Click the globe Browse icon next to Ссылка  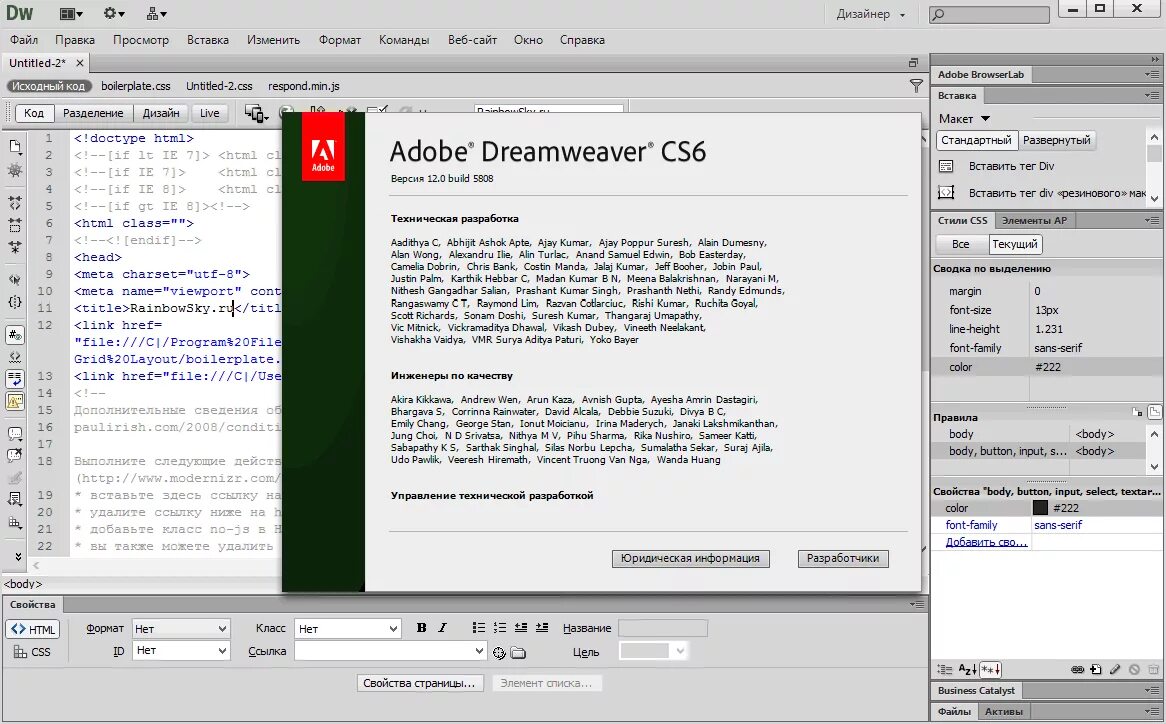tap(499, 650)
